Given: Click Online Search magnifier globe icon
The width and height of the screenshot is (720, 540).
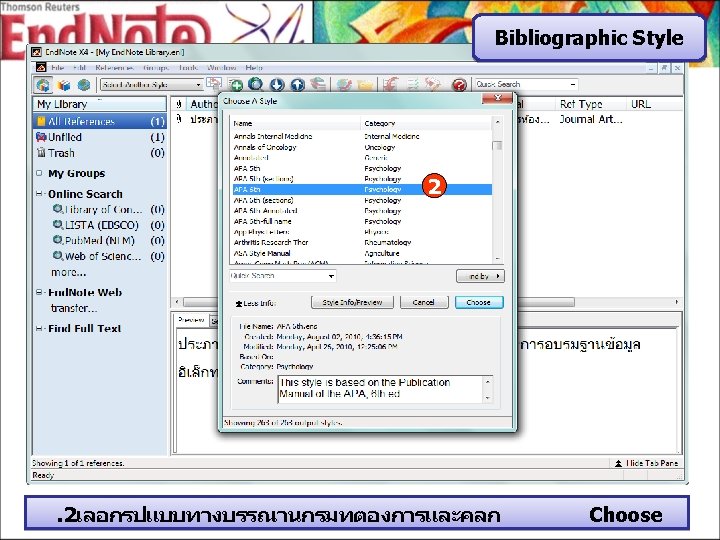Looking at the screenshot, I should tap(256, 84).
